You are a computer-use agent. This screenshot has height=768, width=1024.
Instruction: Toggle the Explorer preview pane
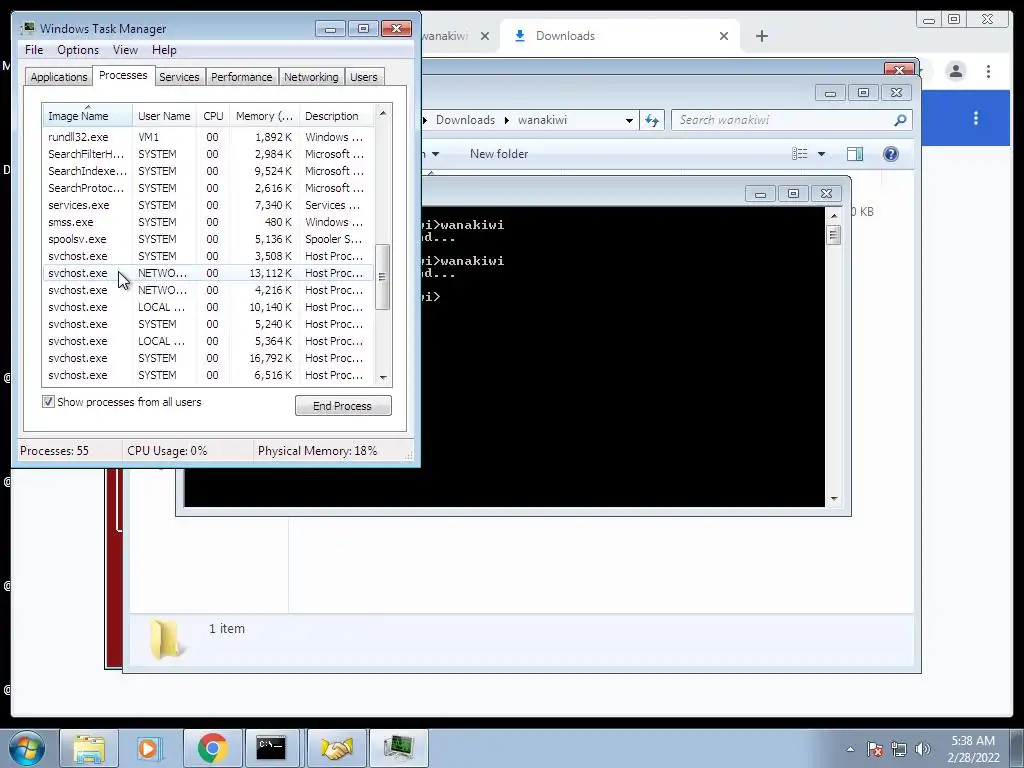pos(854,154)
